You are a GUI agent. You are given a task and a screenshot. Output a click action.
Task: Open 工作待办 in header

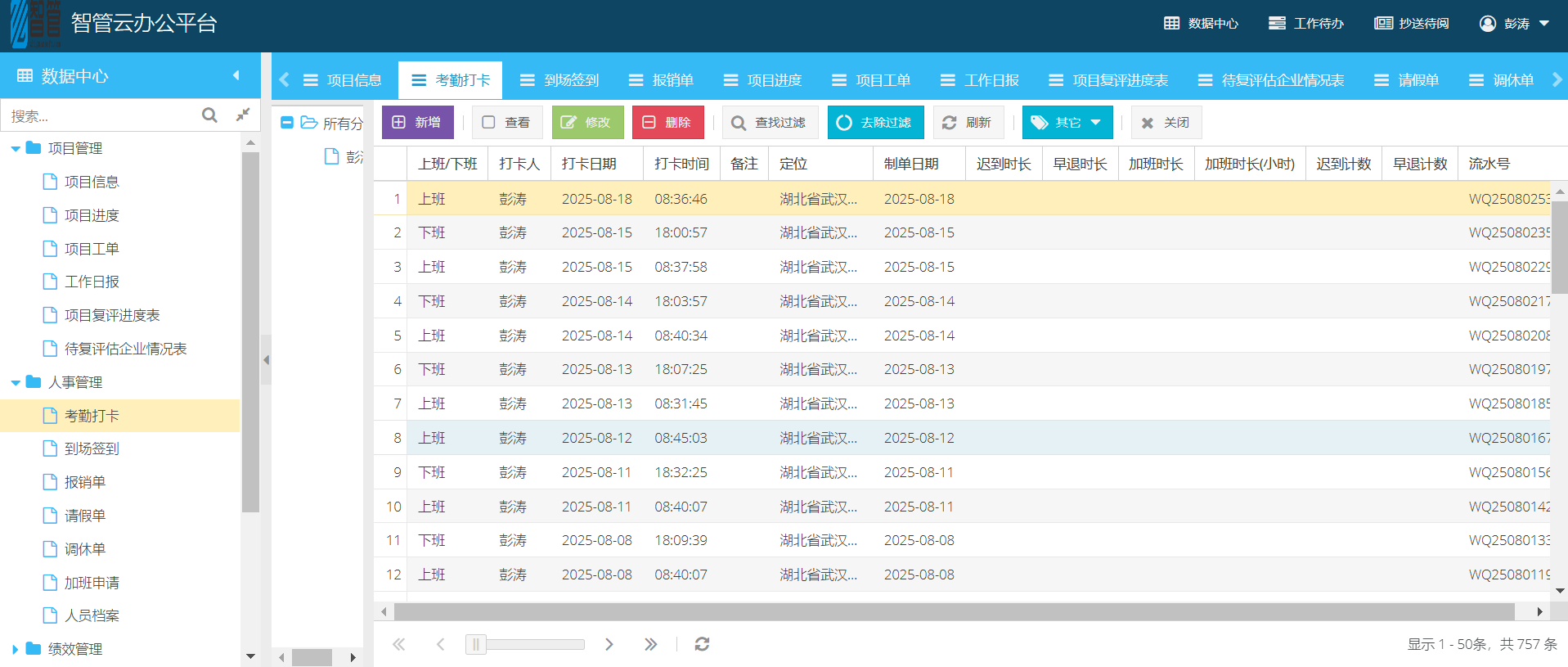pos(1306,24)
